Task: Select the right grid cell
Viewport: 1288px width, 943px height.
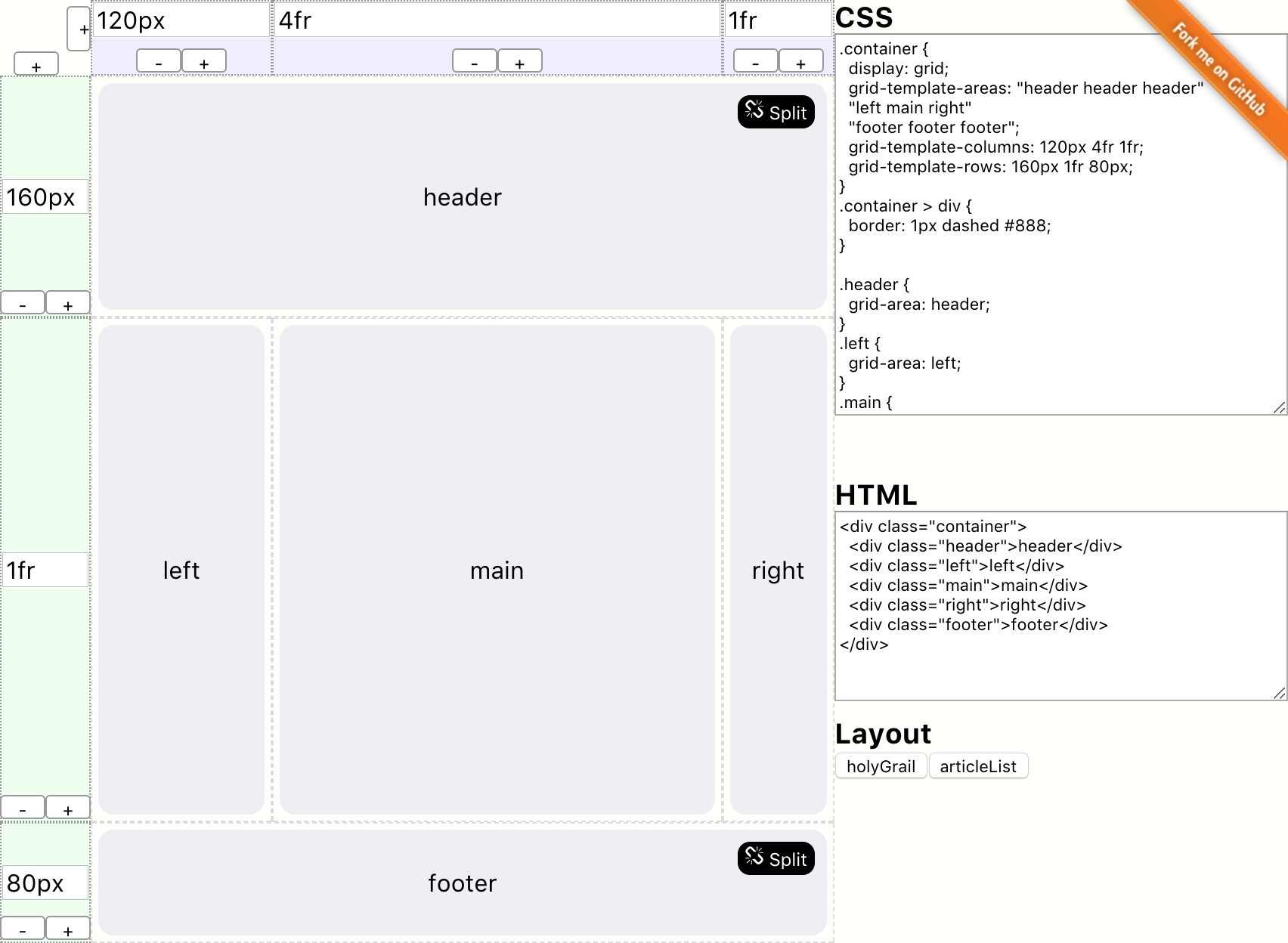Action: (x=778, y=570)
